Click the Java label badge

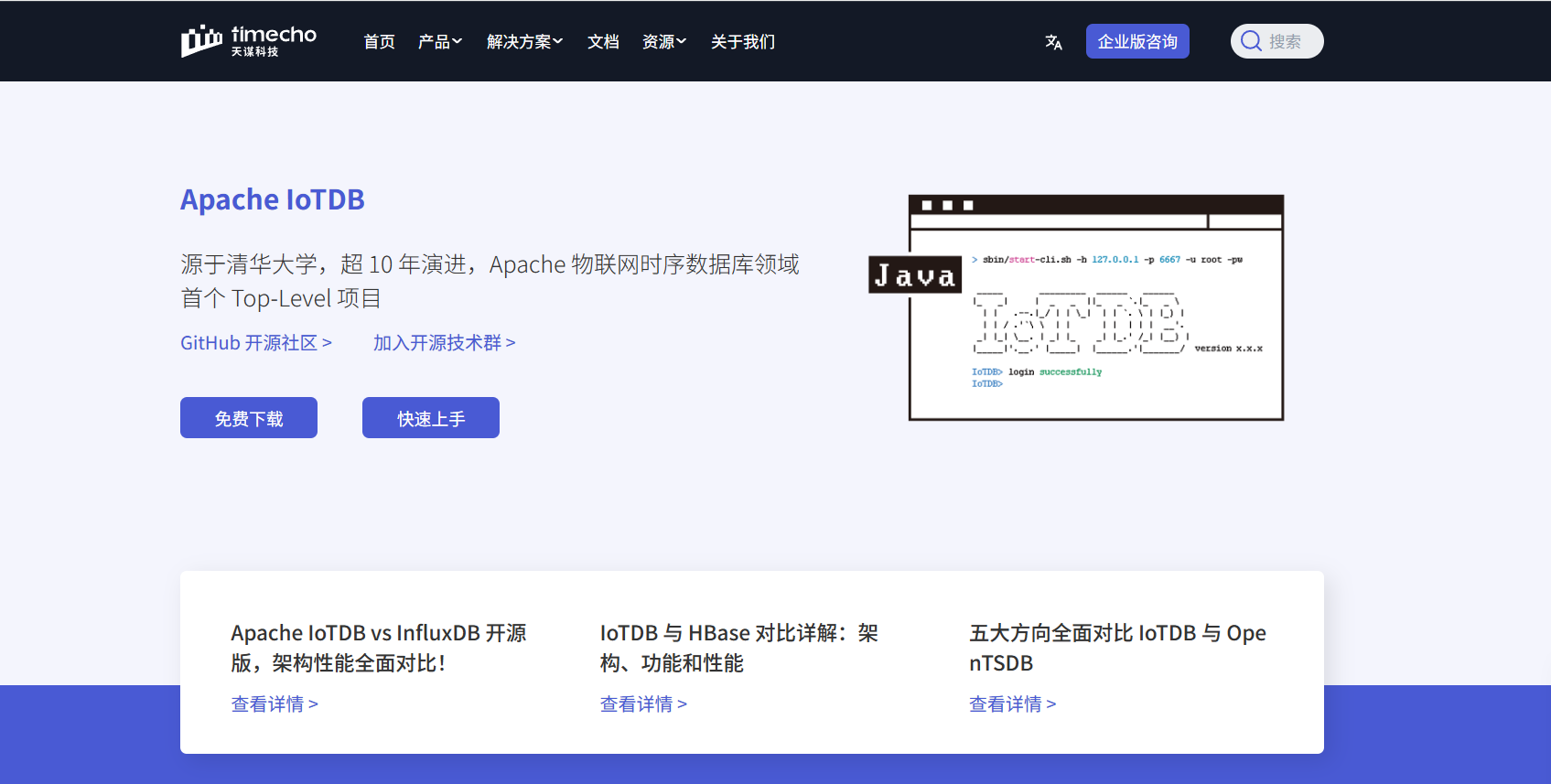(915, 274)
